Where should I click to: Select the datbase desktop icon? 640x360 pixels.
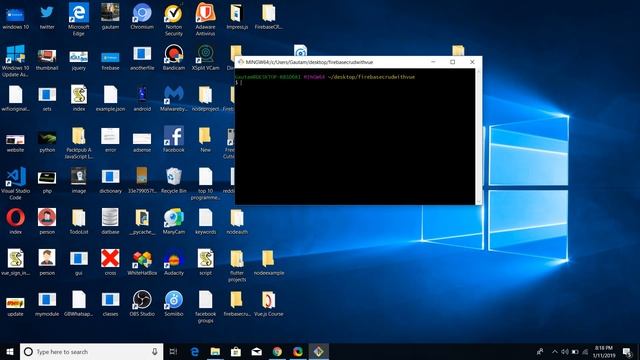click(x=110, y=221)
